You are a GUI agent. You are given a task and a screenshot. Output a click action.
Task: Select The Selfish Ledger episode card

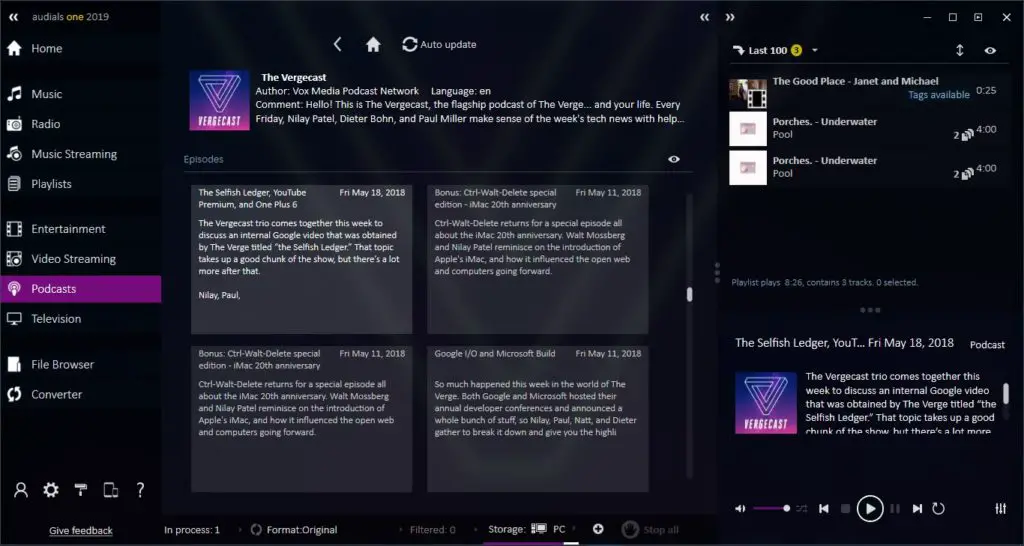tap(302, 259)
